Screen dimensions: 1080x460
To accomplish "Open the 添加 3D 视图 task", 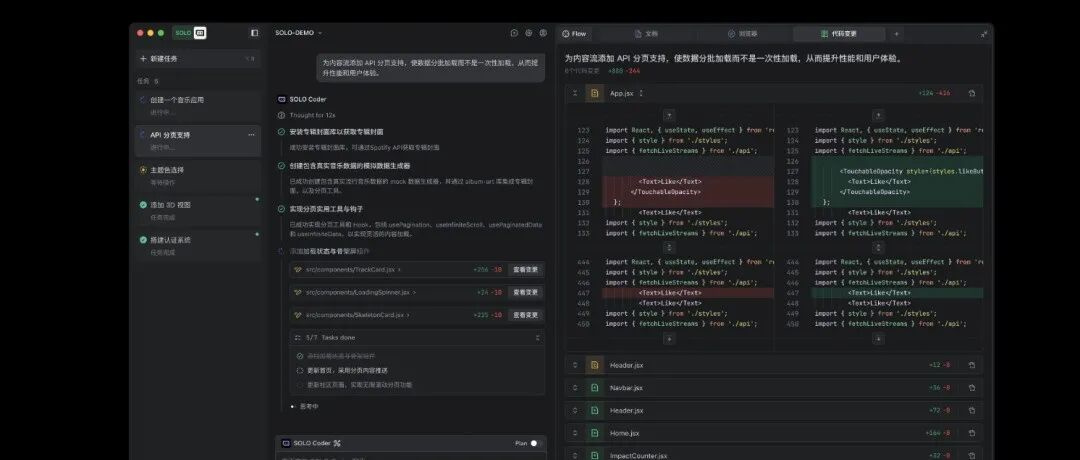I will coord(198,210).
